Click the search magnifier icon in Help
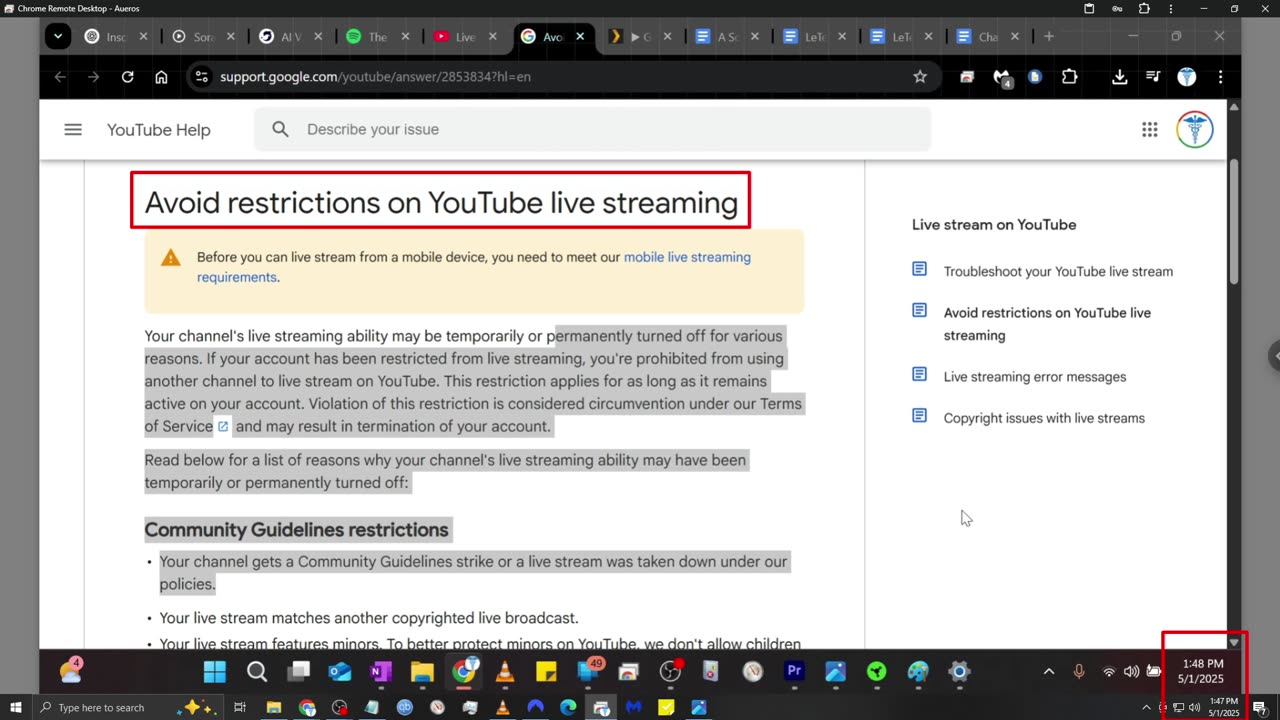The width and height of the screenshot is (1280, 720). point(280,130)
